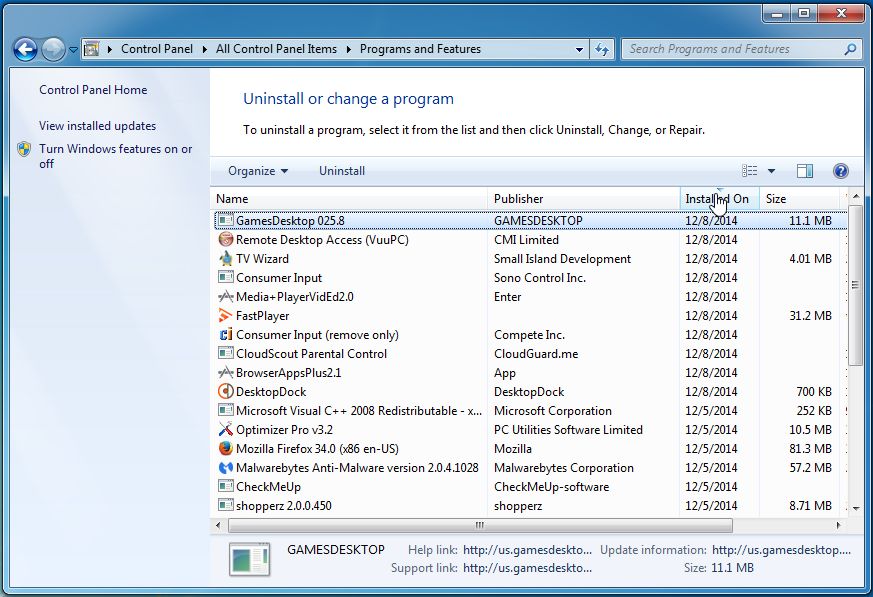873x597 pixels.
Task: Click the vertical scrollbar up arrow
Action: coord(855,197)
